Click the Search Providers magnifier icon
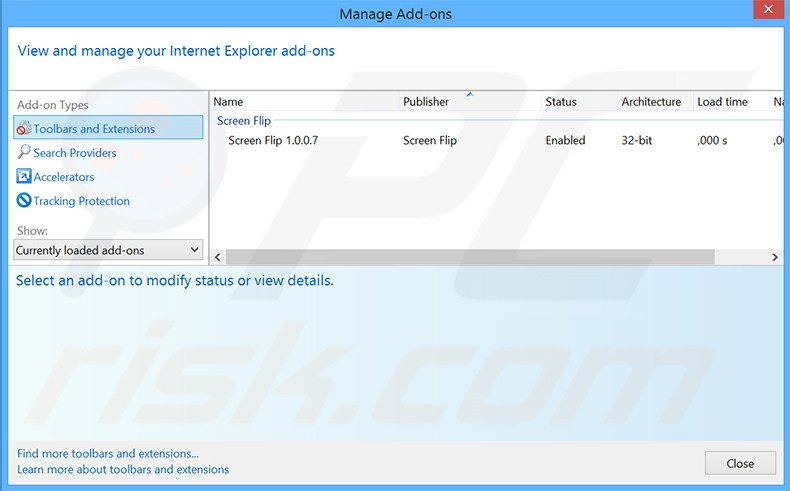Image resolution: width=790 pixels, height=491 pixels. (24, 153)
